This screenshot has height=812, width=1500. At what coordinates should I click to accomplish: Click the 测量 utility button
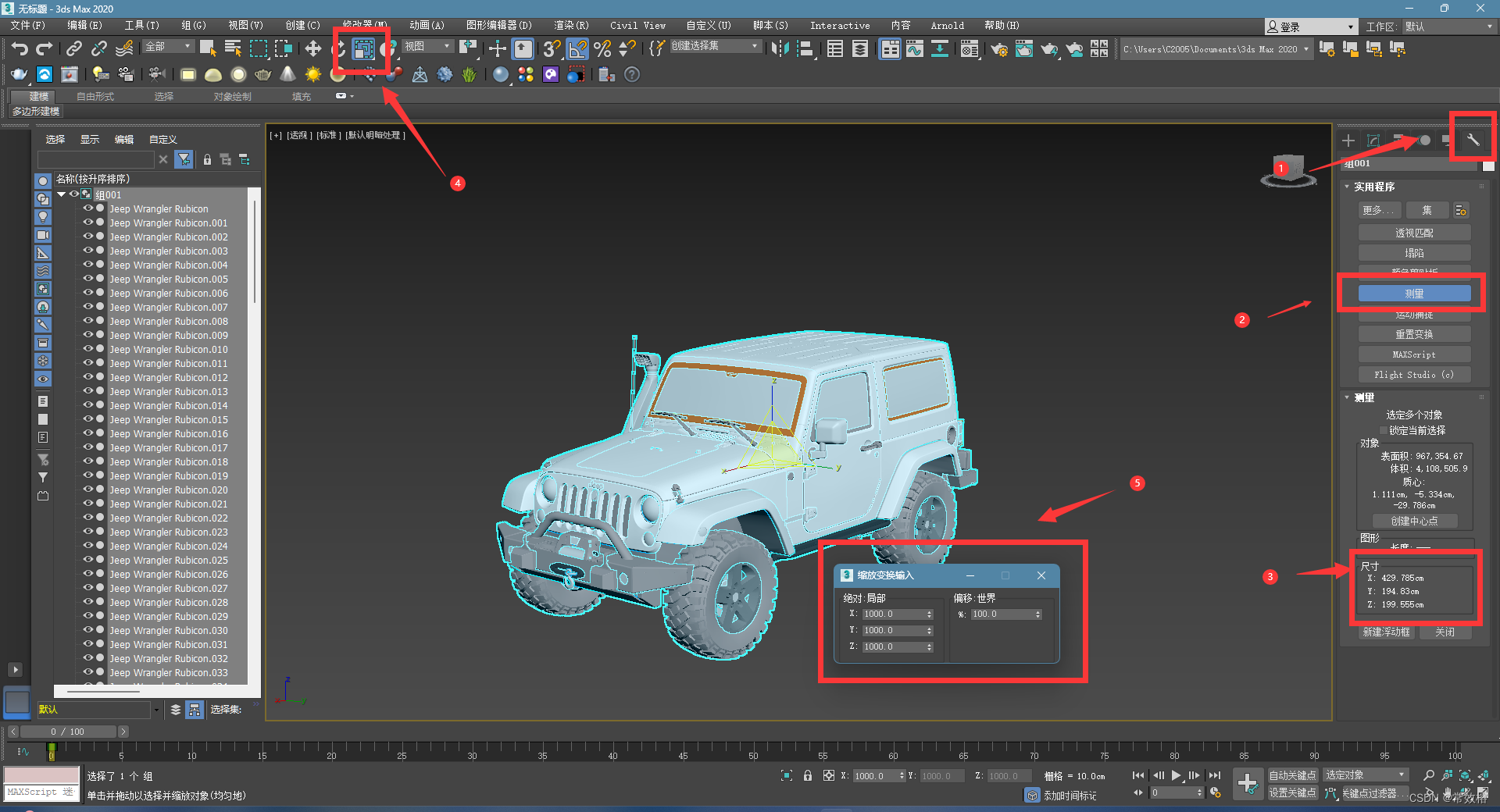[x=1414, y=294]
